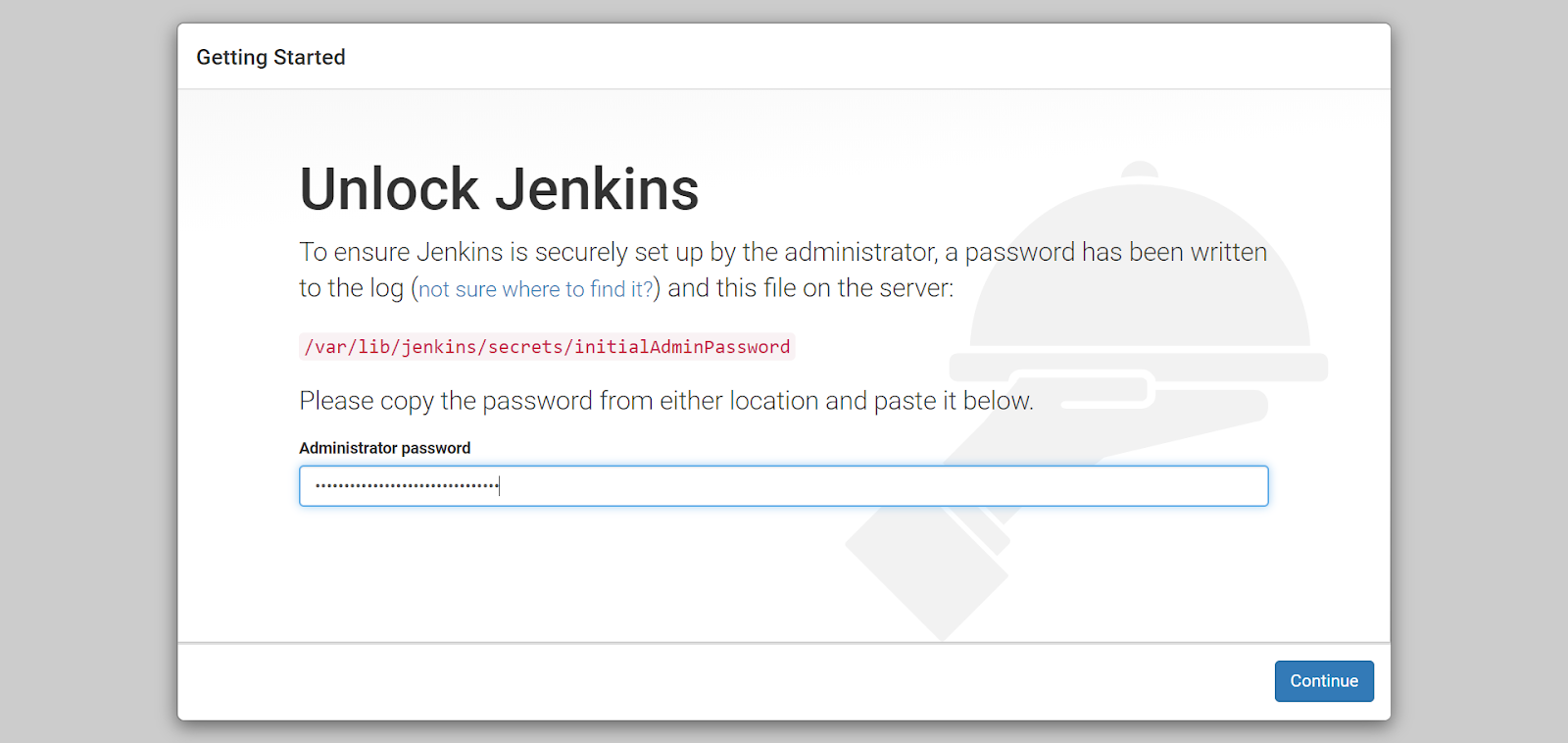Click the "Please copy the password" instruction text

pos(666,401)
